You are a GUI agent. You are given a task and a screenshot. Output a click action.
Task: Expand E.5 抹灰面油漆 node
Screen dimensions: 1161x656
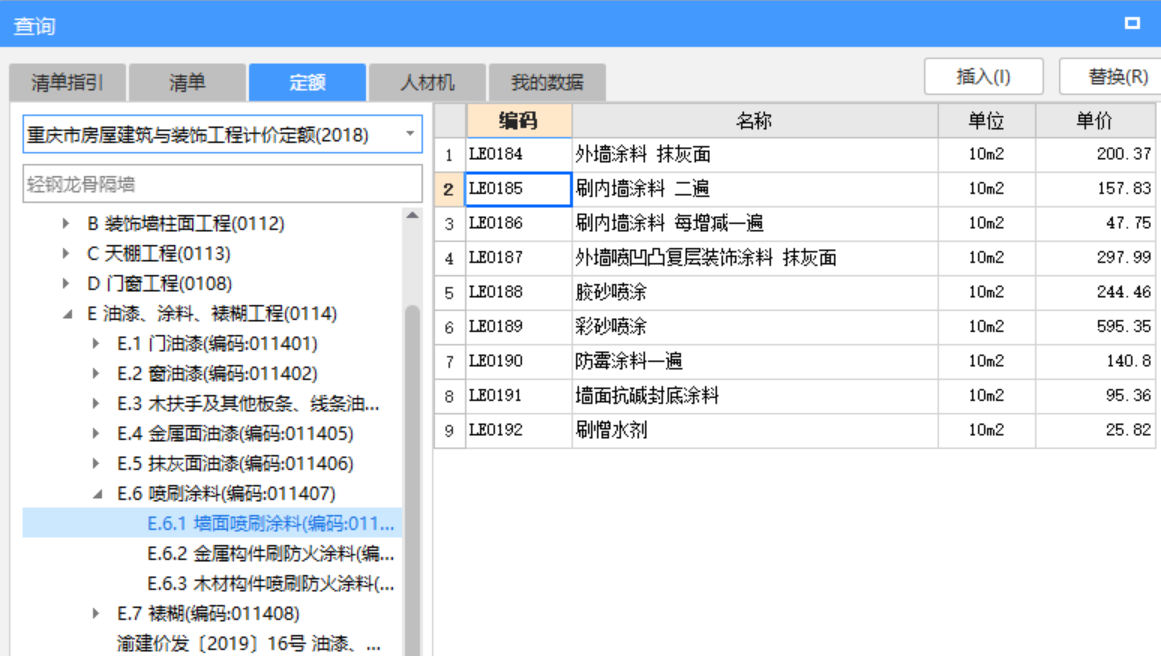click(96, 463)
